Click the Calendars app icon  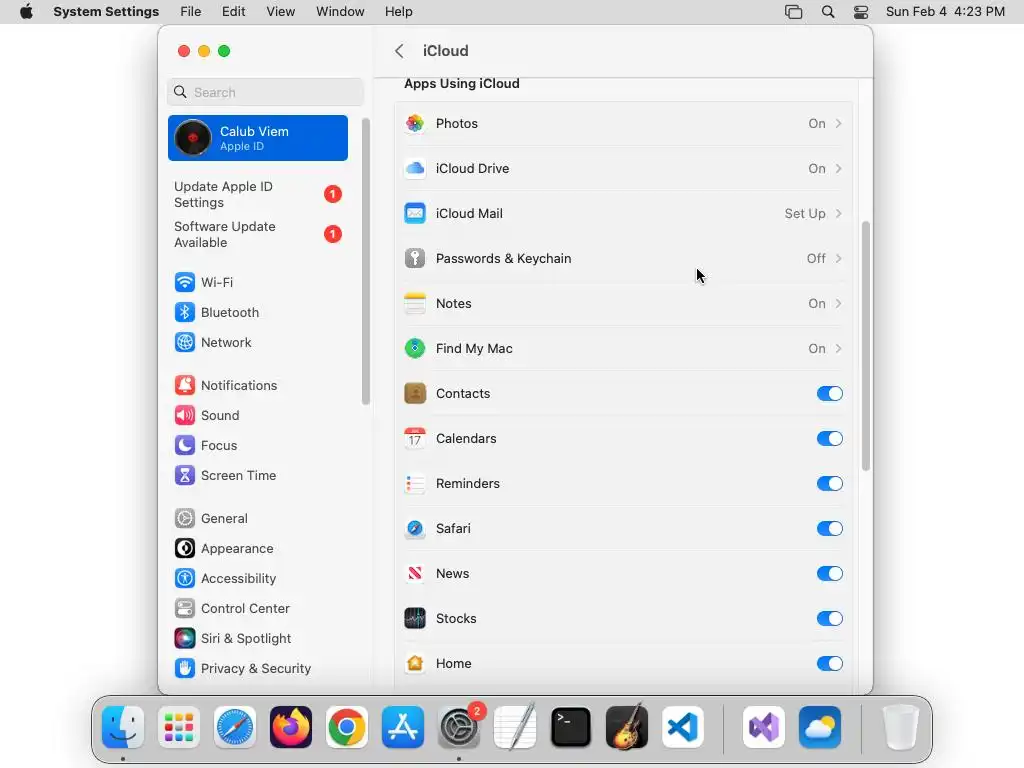pyautogui.click(x=415, y=439)
